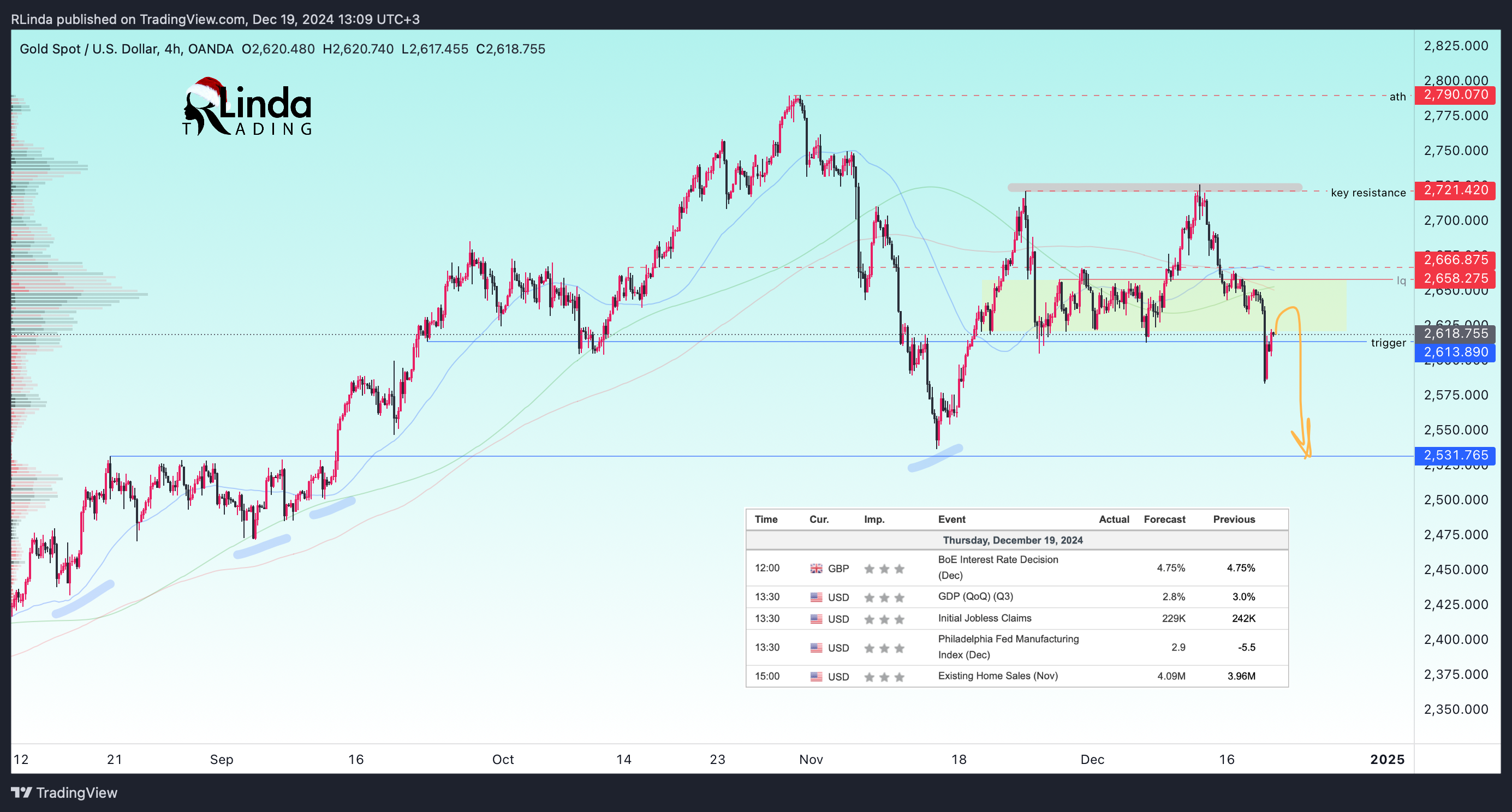Click the blue 2,531.765 price label
Screen dimensions: 1512x812
pyautogui.click(x=1455, y=455)
